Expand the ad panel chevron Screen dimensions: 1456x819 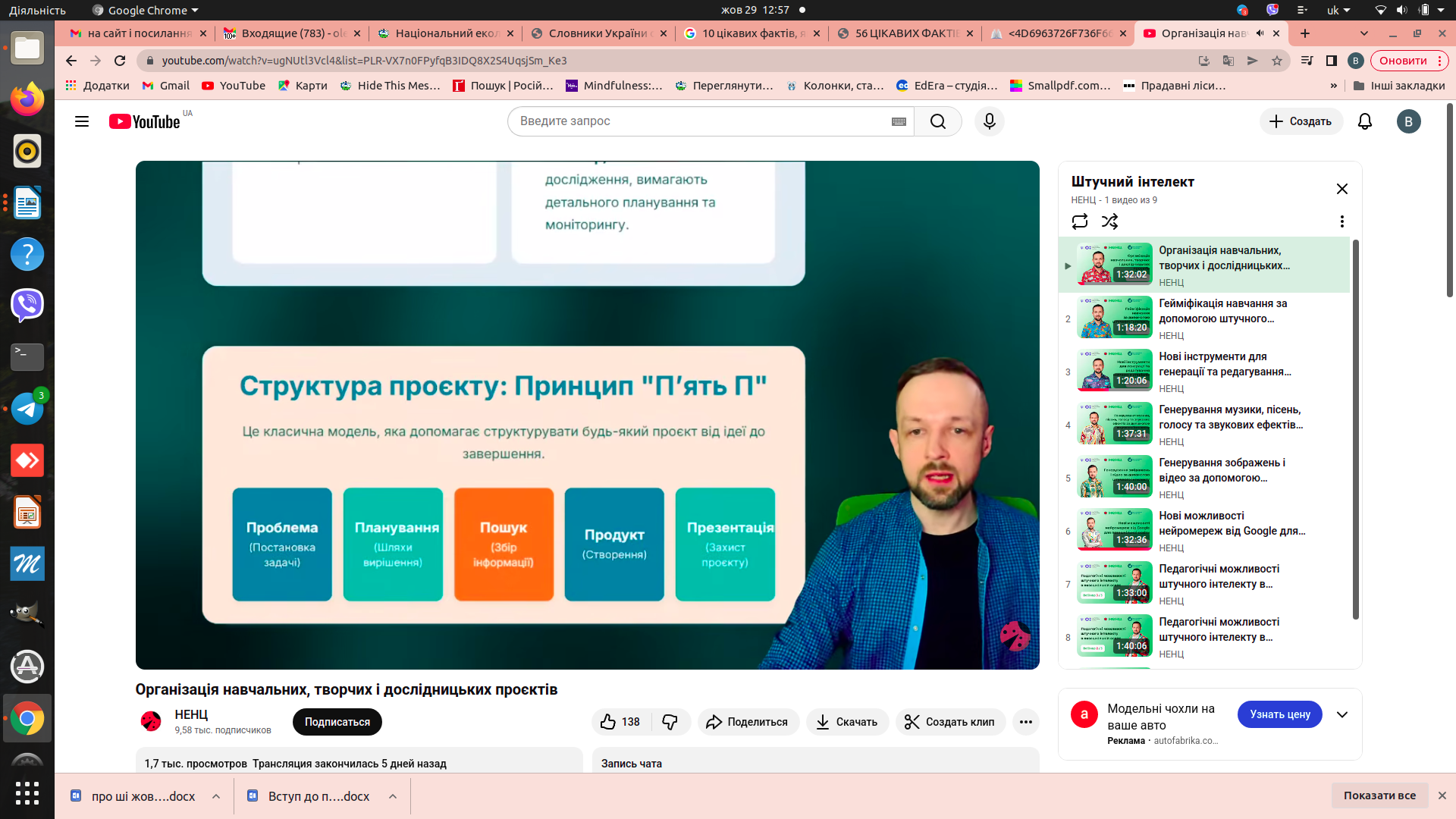[1341, 714]
